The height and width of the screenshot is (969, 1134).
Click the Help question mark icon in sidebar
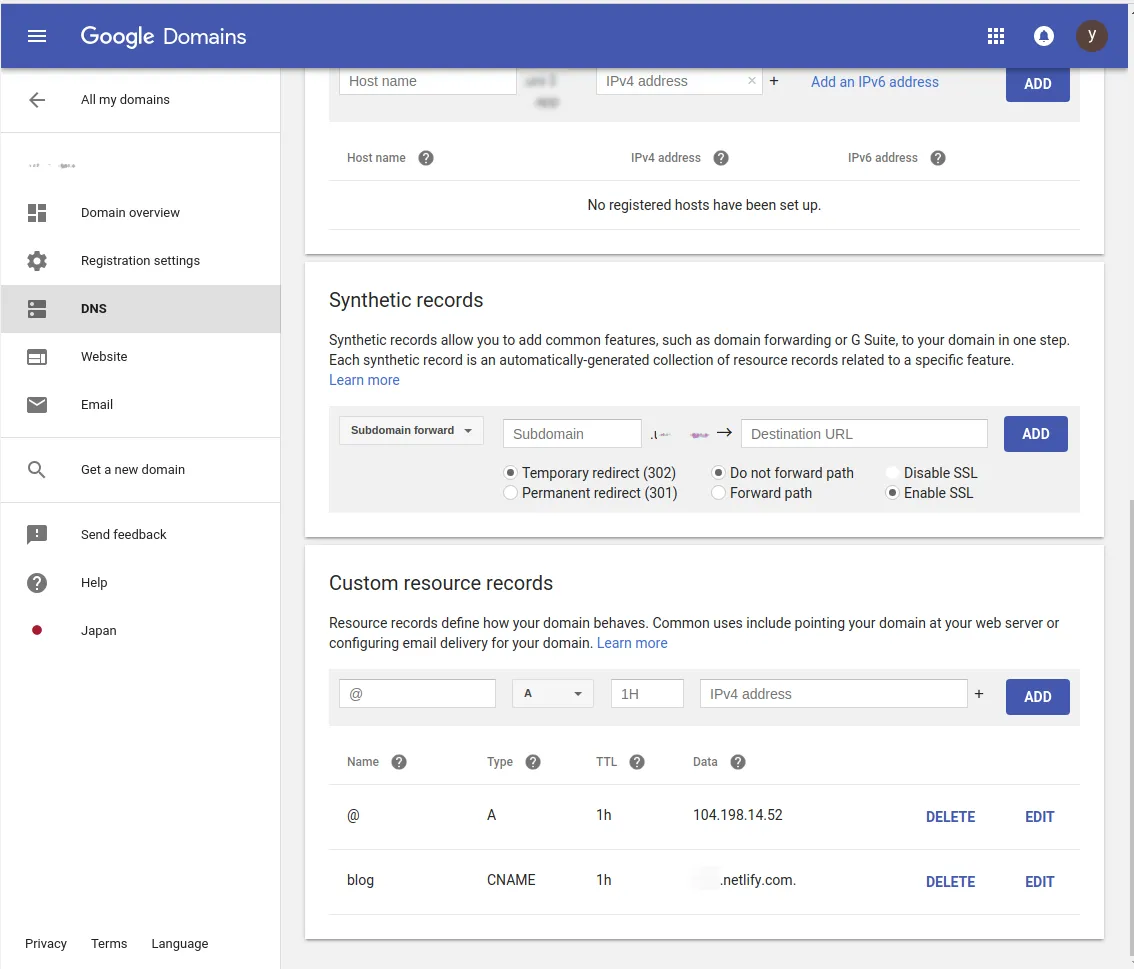tap(37, 583)
